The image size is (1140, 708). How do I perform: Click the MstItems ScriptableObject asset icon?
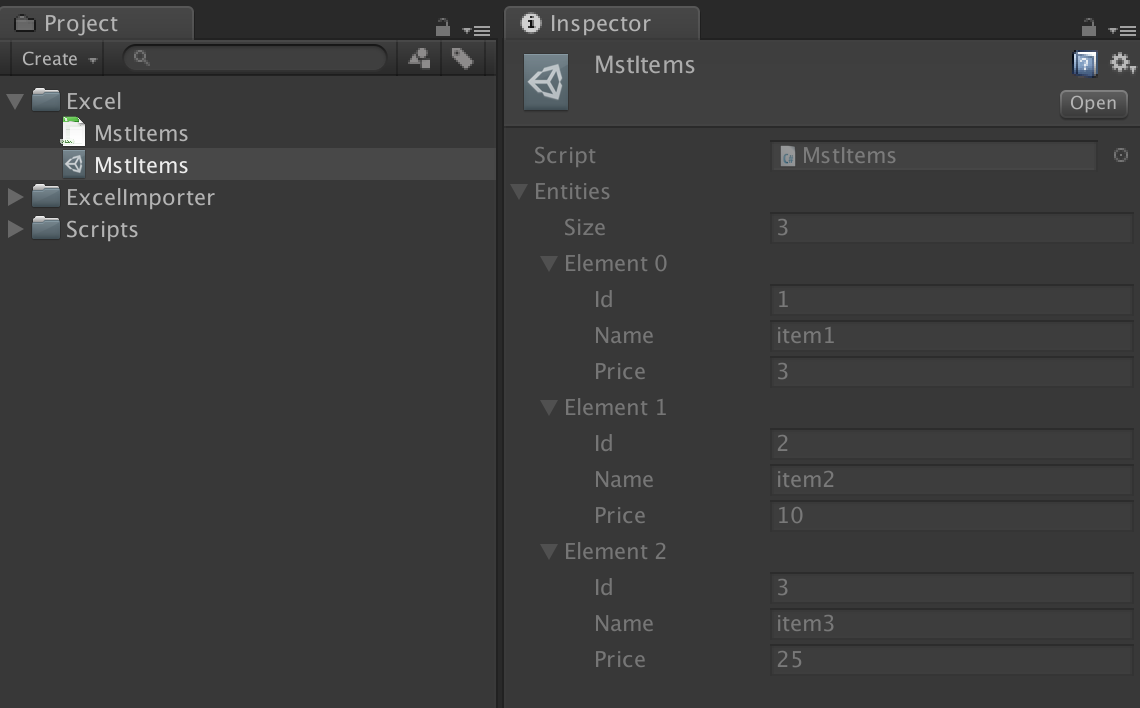tap(73, 164)
